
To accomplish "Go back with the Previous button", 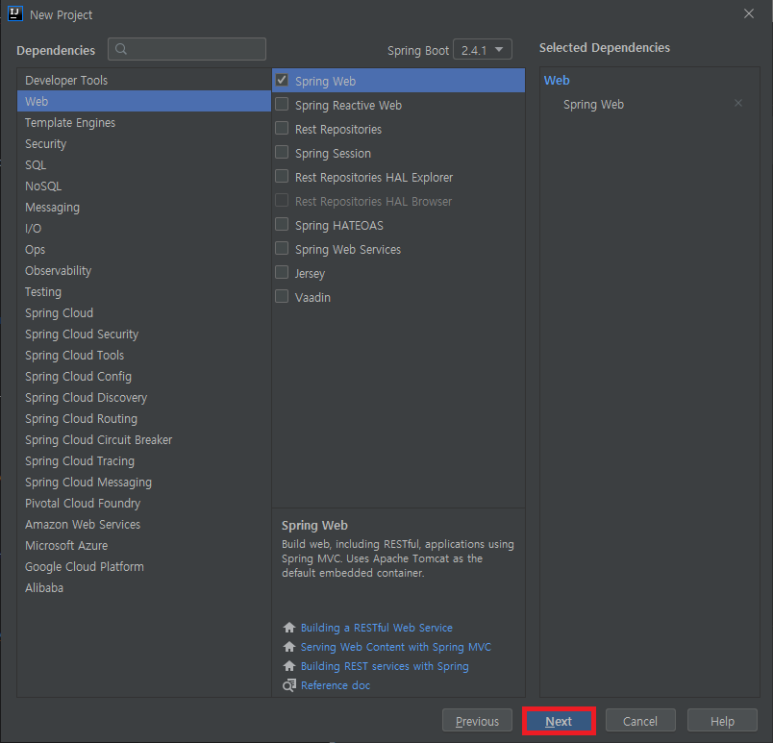I will (x=477, y=721).
